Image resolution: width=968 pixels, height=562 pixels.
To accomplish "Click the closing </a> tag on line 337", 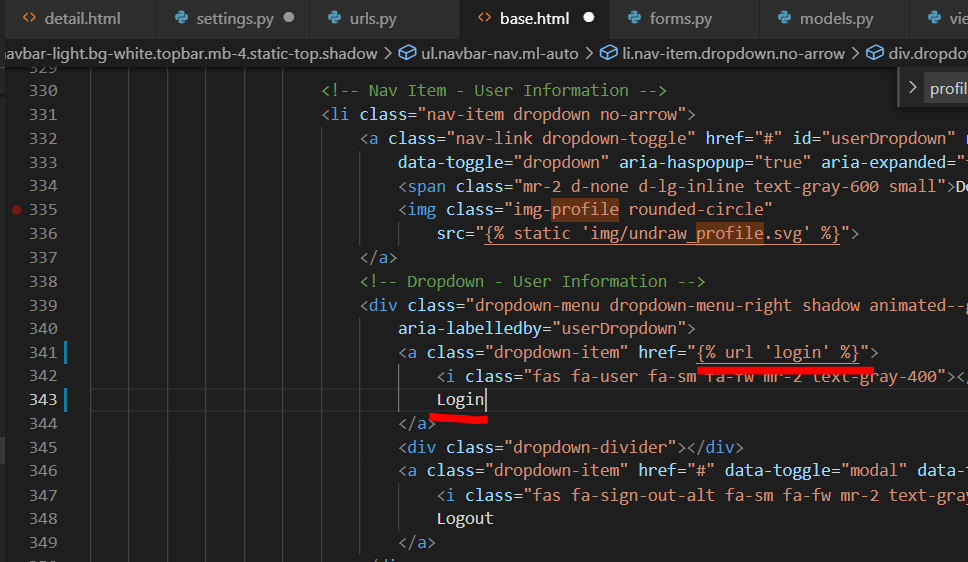I will click(x=378, y=258).
